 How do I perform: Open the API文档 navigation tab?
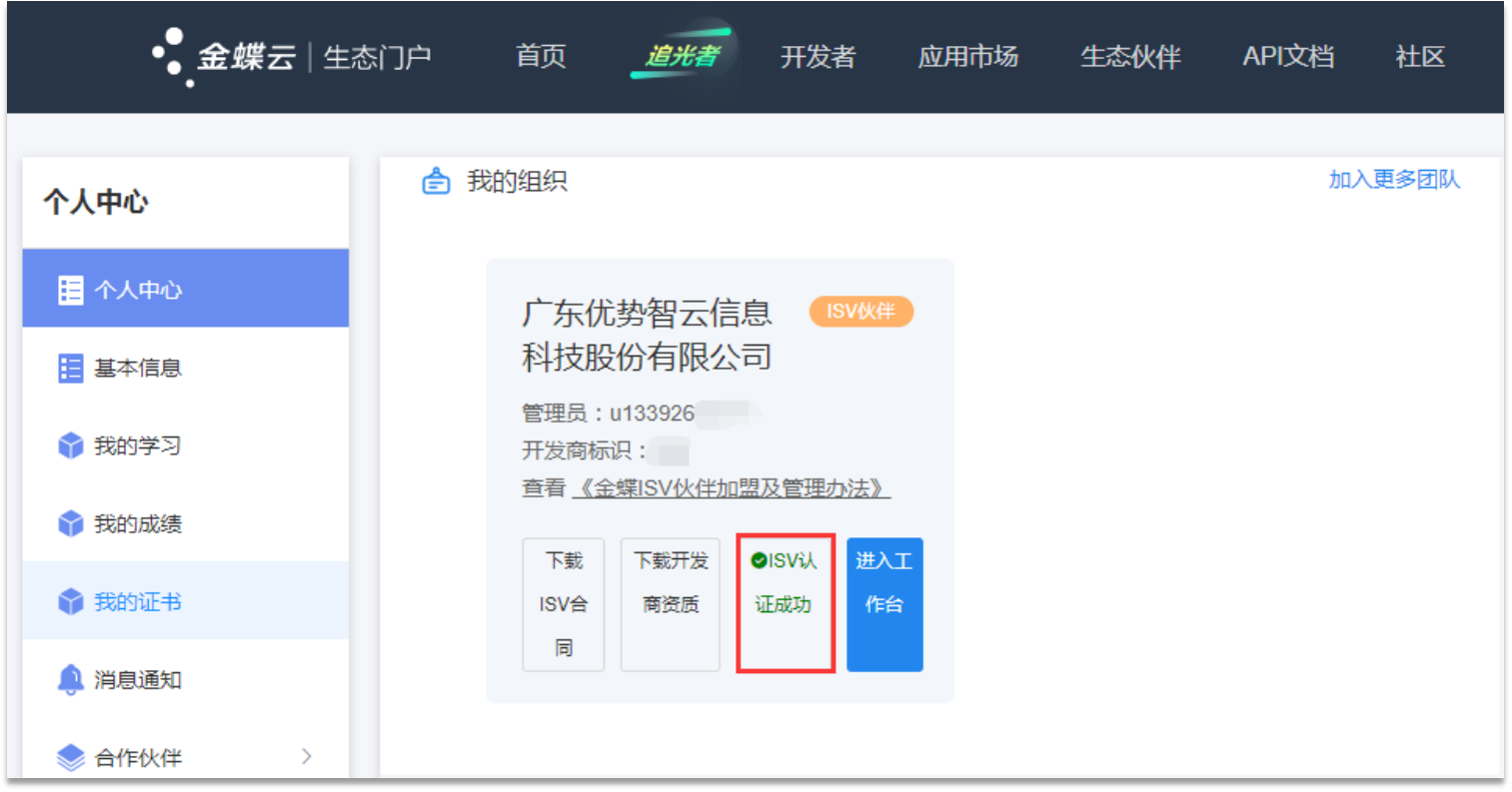tap(1288, 57)
